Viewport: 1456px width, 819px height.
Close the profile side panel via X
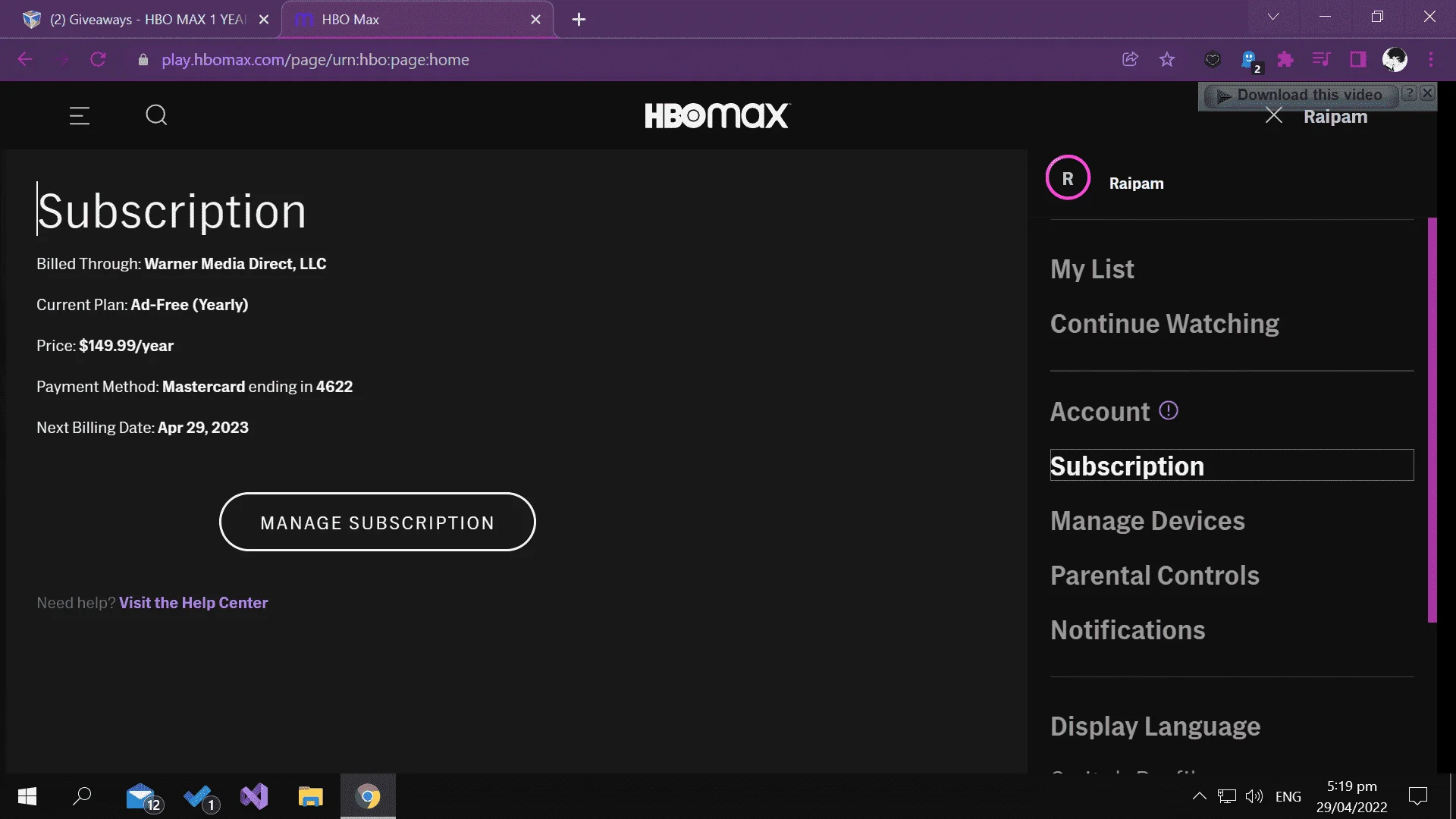point(1274,116)
